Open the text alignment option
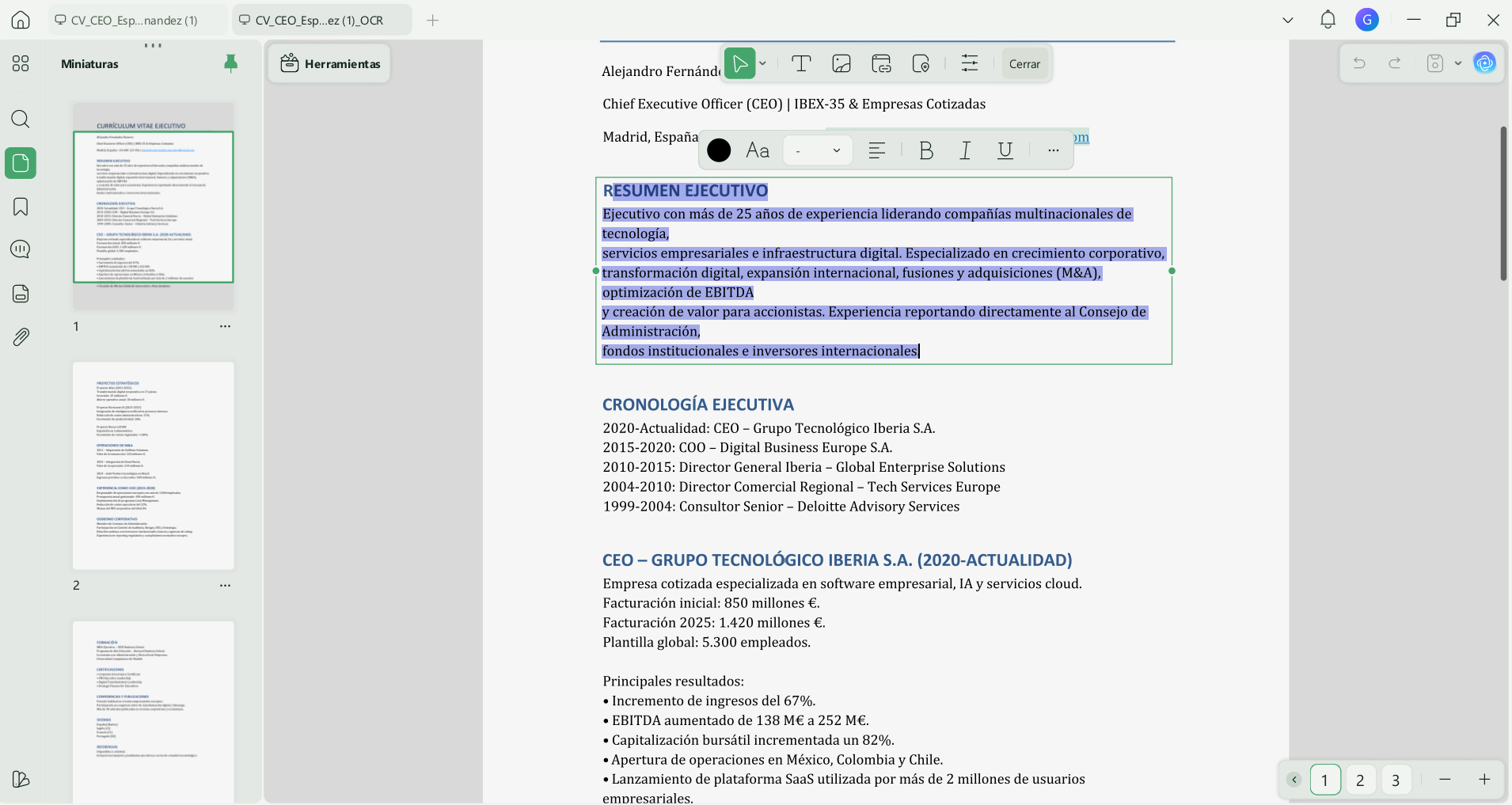 point(876,150)
